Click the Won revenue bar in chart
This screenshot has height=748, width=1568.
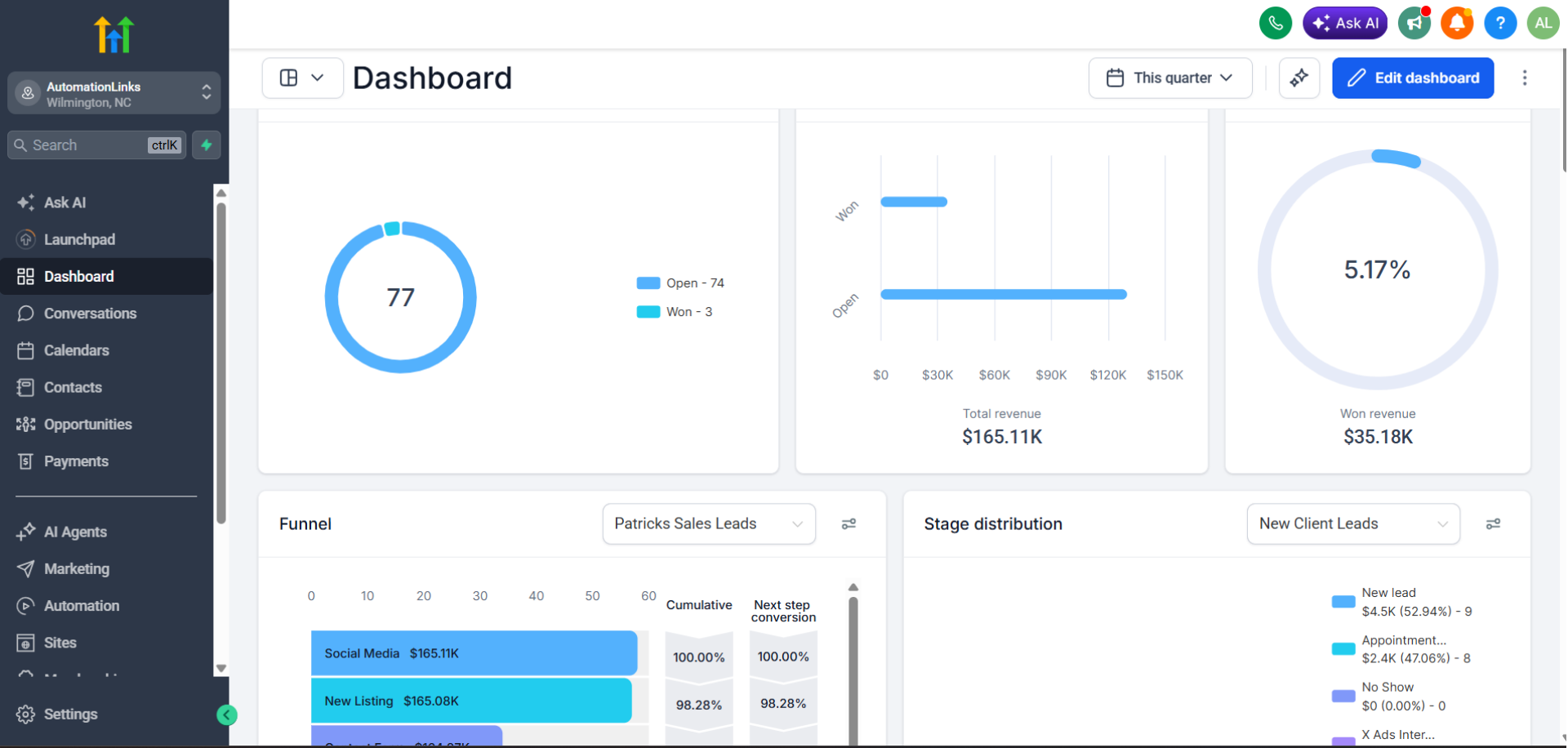click(x=914, y=202)
